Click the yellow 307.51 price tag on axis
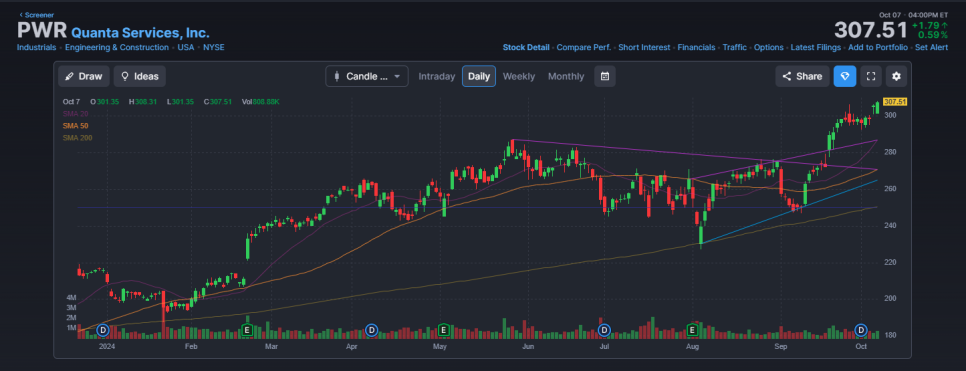 point(895,102)
